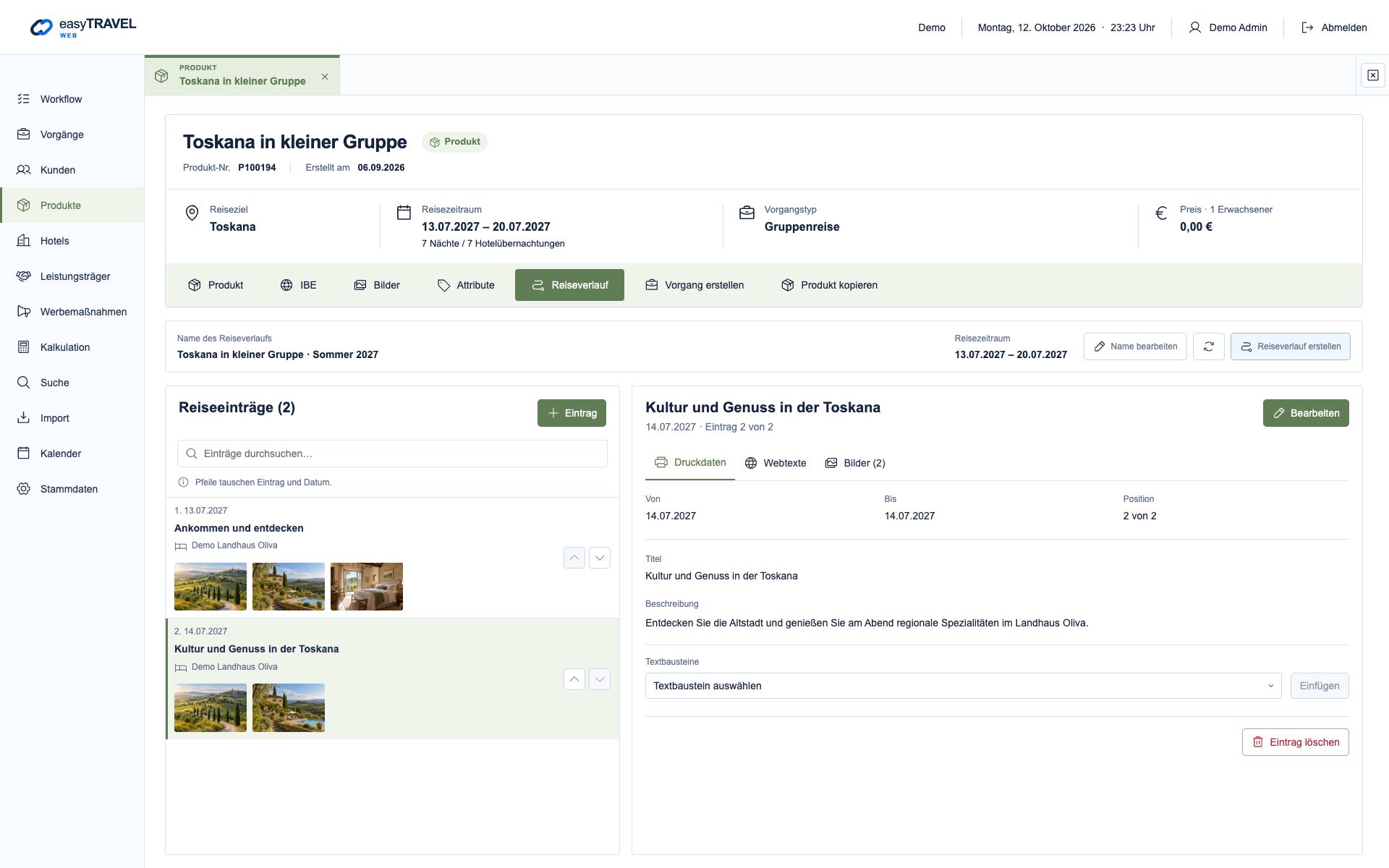Move Kultur und Genuss entry down

click(600, 679)
